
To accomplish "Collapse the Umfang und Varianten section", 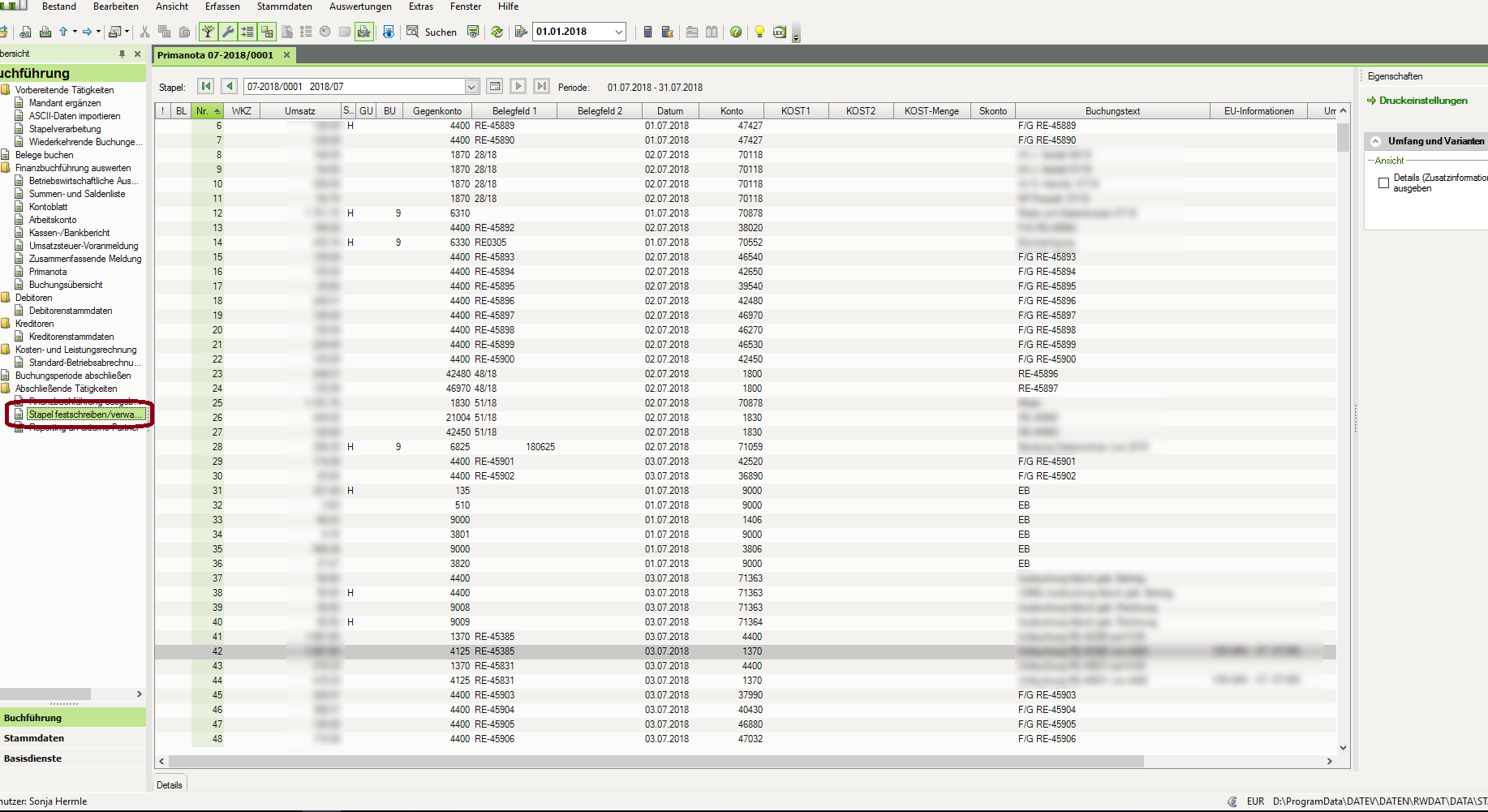I will [x=1375, y=141].
